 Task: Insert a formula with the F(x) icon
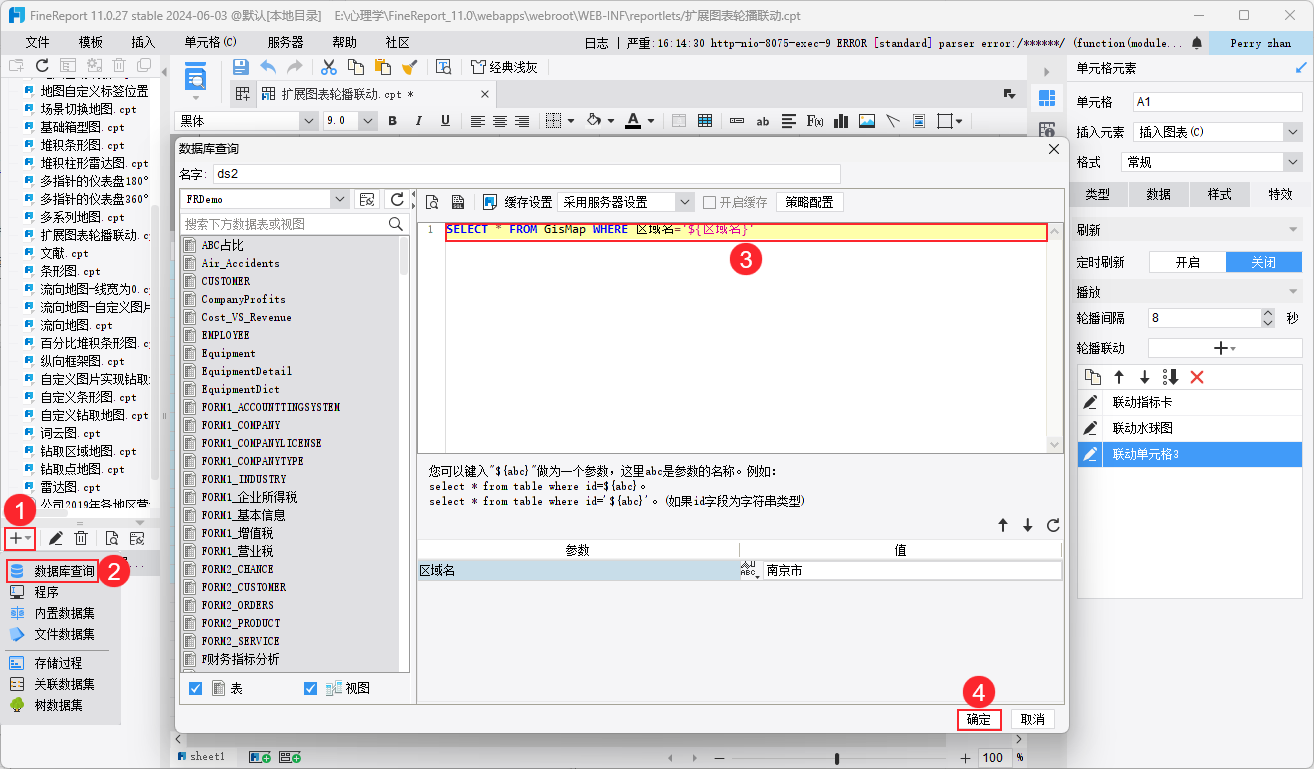(815, 121)
